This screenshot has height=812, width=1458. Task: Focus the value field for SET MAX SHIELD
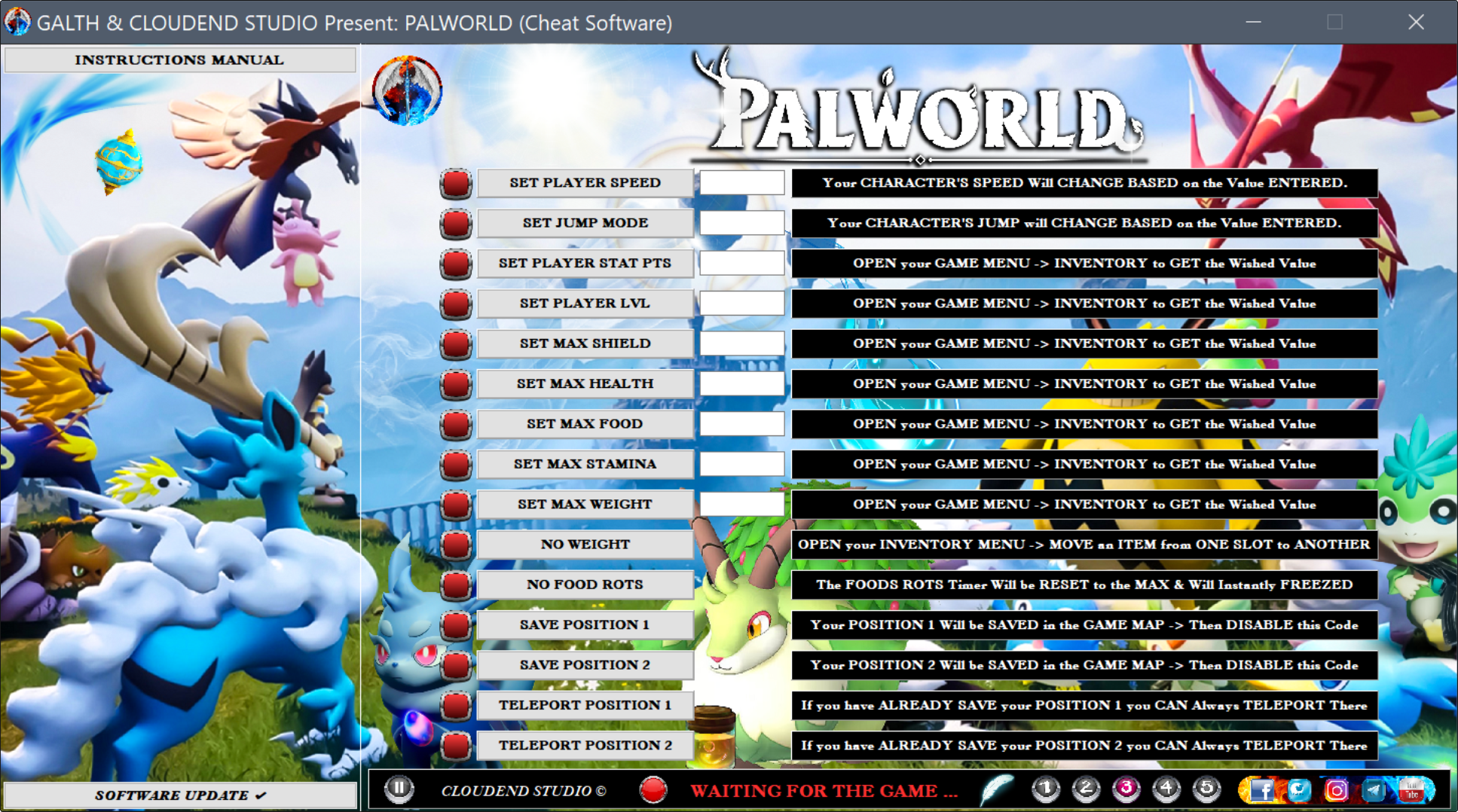[742, 343]
